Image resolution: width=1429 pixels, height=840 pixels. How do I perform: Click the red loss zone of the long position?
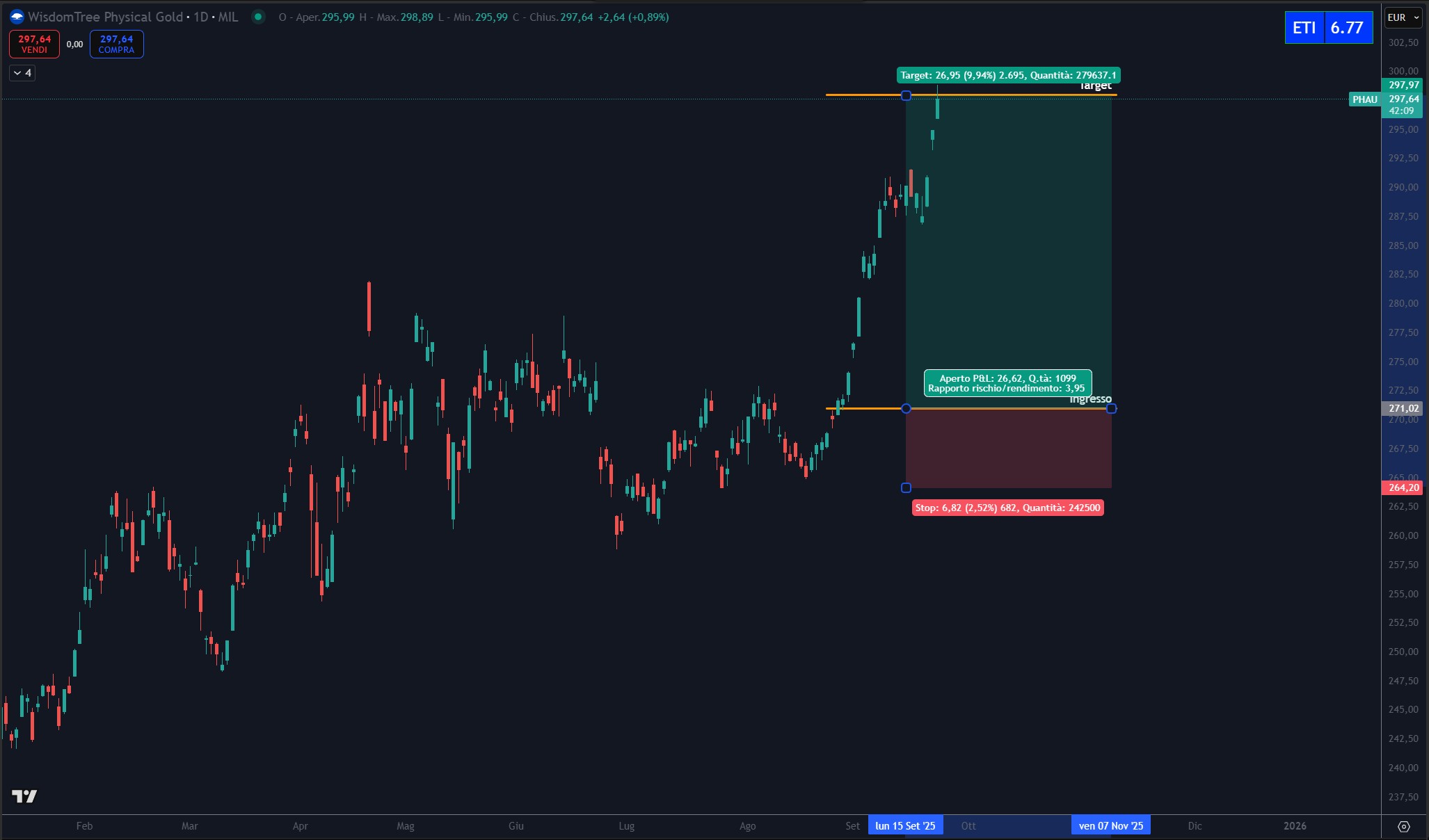(x=1008, y=449)
